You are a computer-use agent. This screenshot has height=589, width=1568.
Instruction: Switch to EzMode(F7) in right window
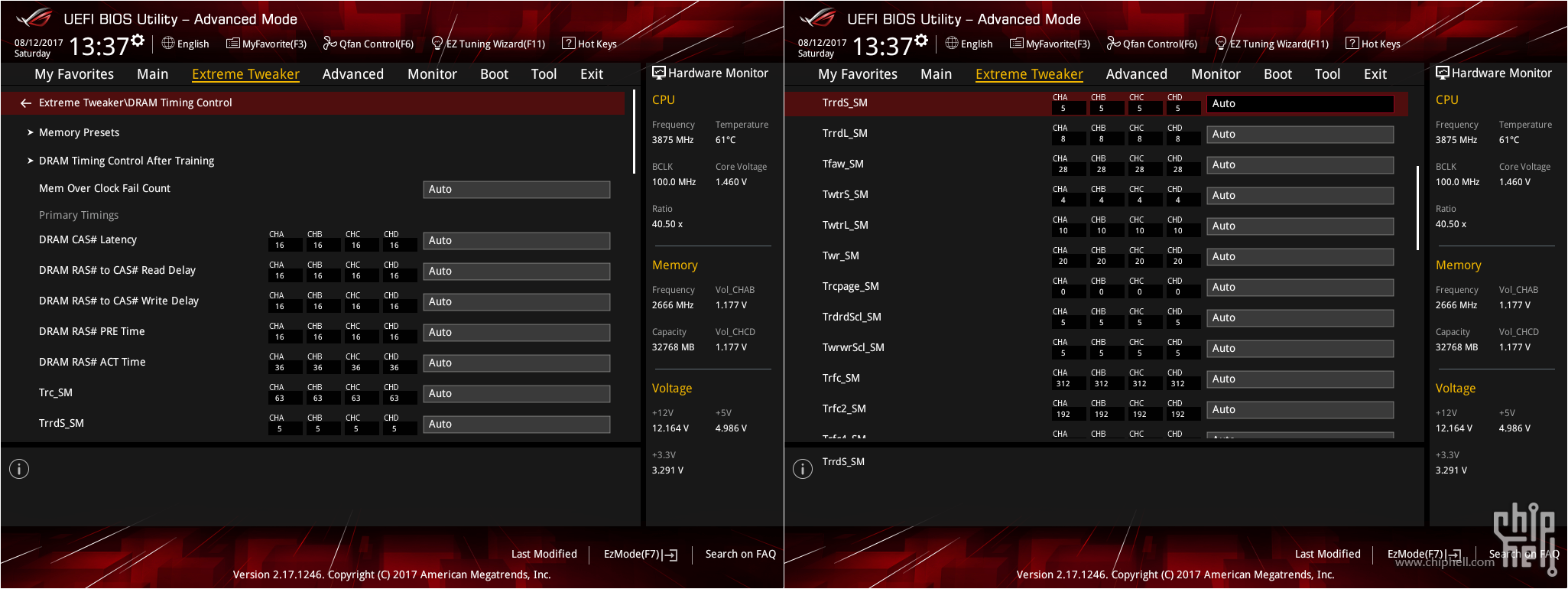click(x=1424, y=554)
